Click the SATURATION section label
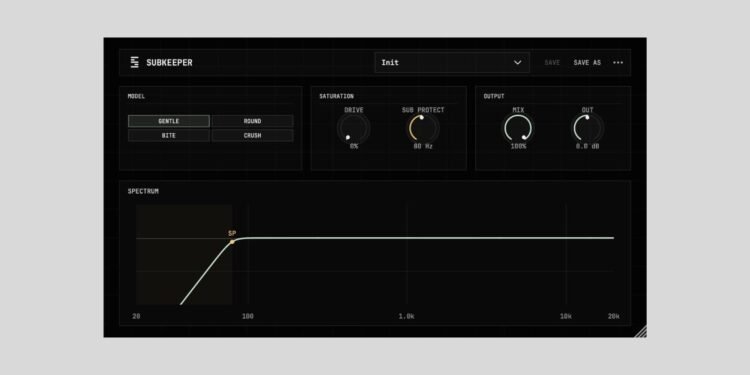 [x=337, y=96]
